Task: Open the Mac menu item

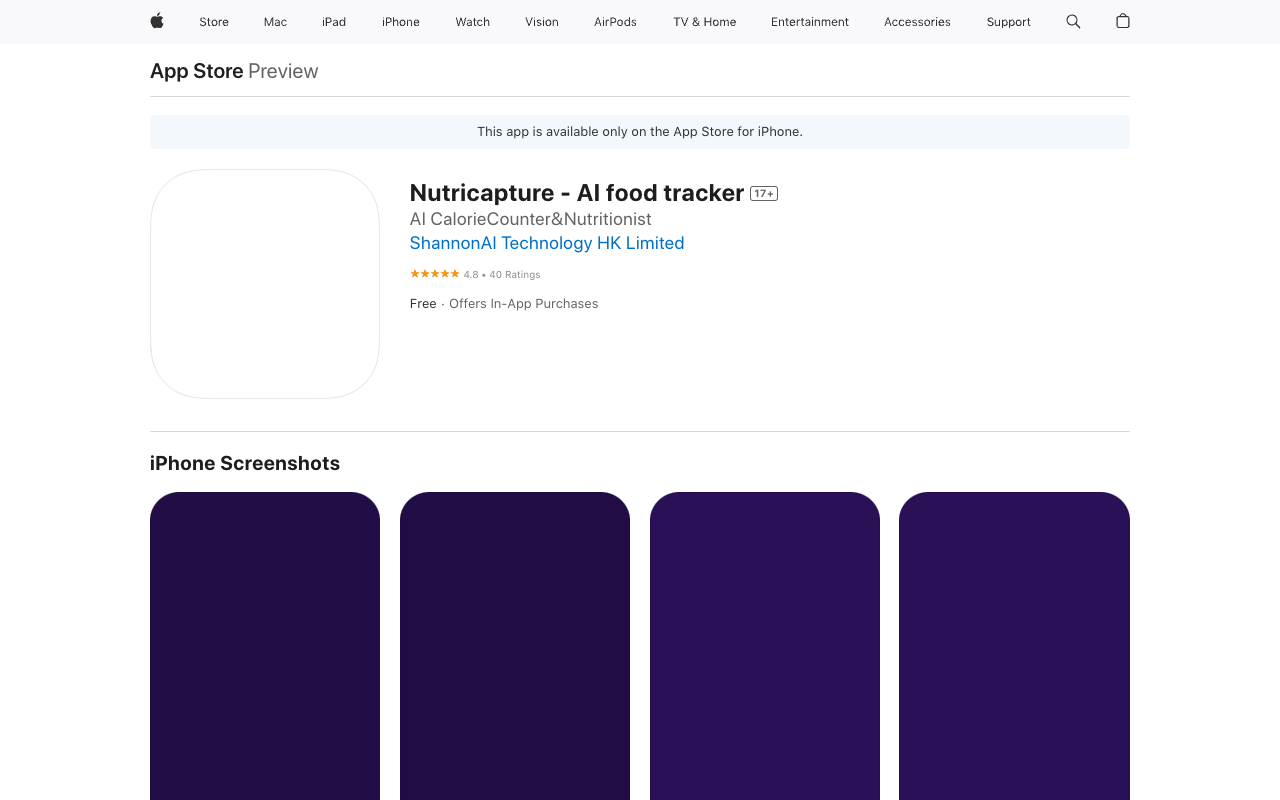Action: coord(275,22)
